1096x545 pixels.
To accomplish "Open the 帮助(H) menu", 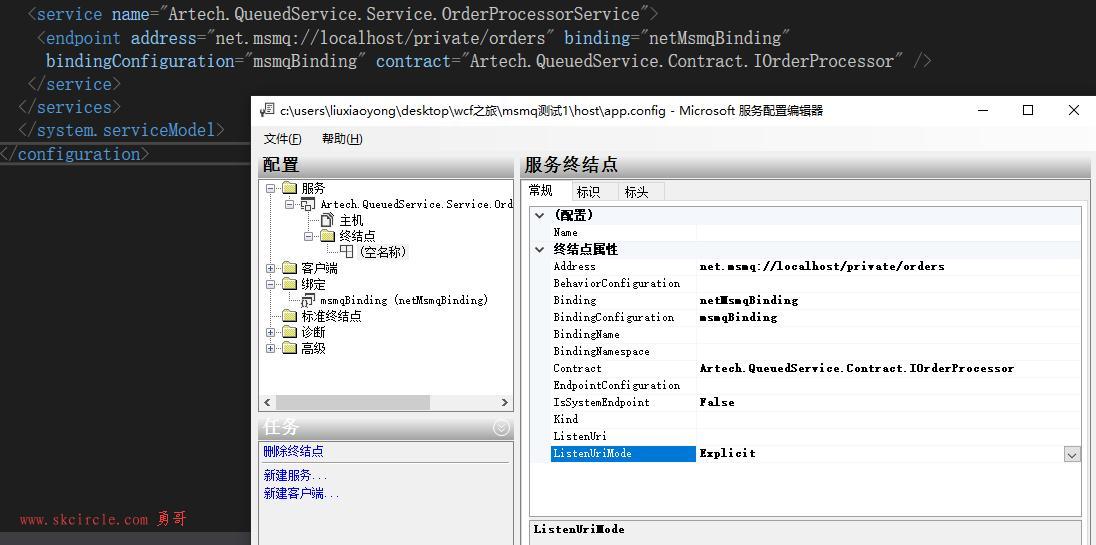I will [x=342, y=138].
